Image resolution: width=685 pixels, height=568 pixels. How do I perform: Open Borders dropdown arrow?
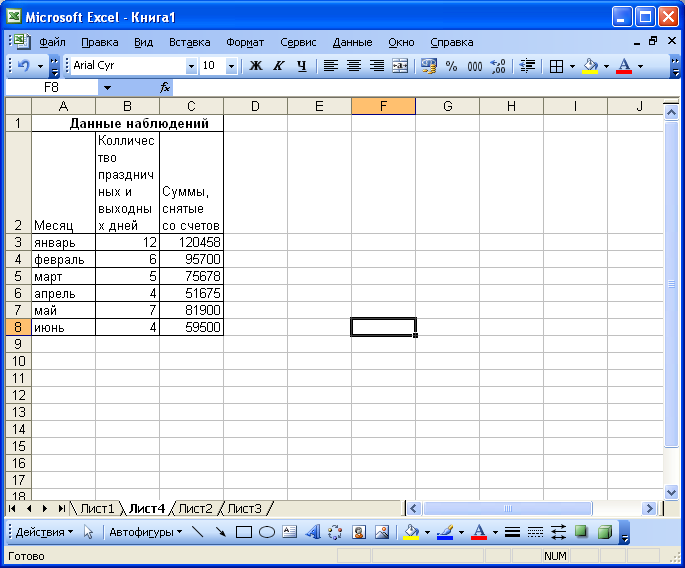click(572, 66)
